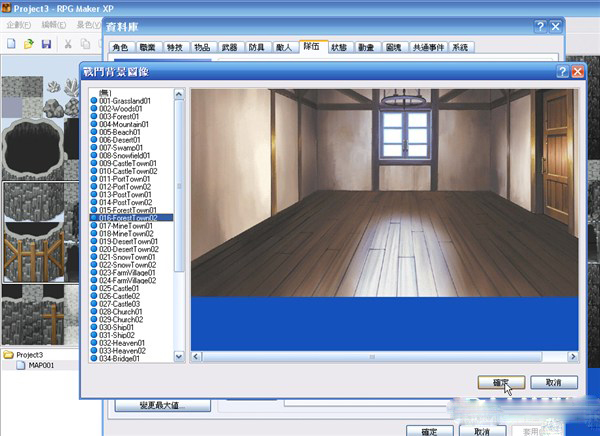Image resolution: width=600 pixels, height=436 pixels.
Task: Confirm selection with 確定 in background dialog
Action: point(501,382)
